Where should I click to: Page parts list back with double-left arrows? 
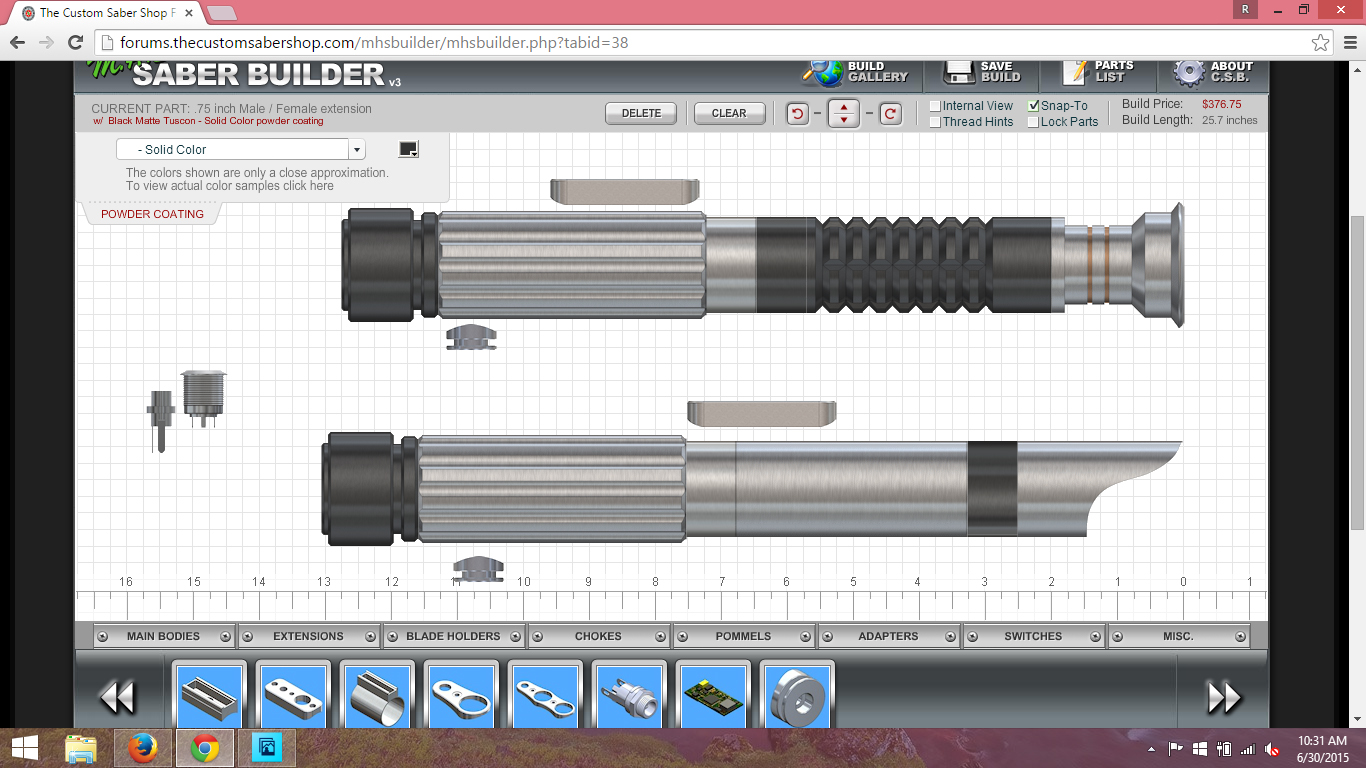tap(118, 697)
